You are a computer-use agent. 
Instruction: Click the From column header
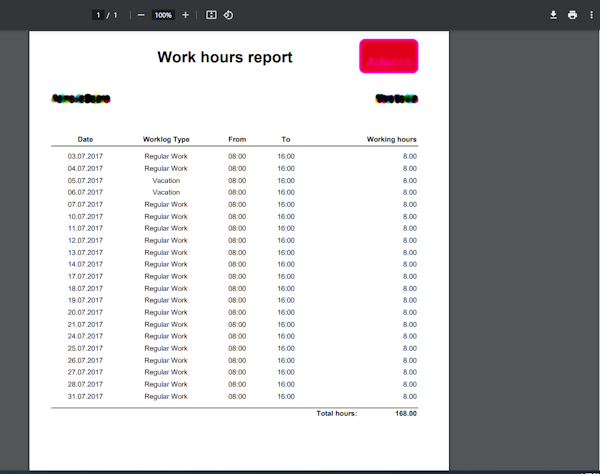pos(236,139)
